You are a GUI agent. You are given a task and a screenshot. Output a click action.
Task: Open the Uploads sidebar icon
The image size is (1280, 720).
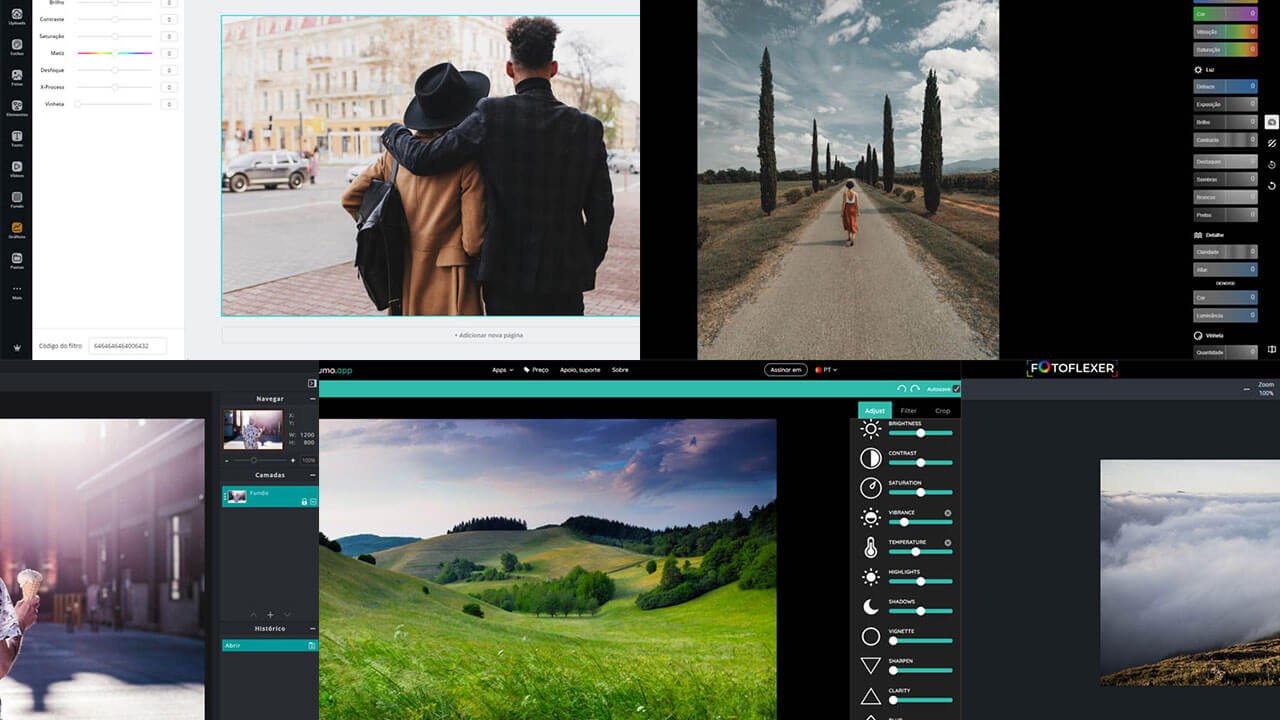click(x=17, y=15)
